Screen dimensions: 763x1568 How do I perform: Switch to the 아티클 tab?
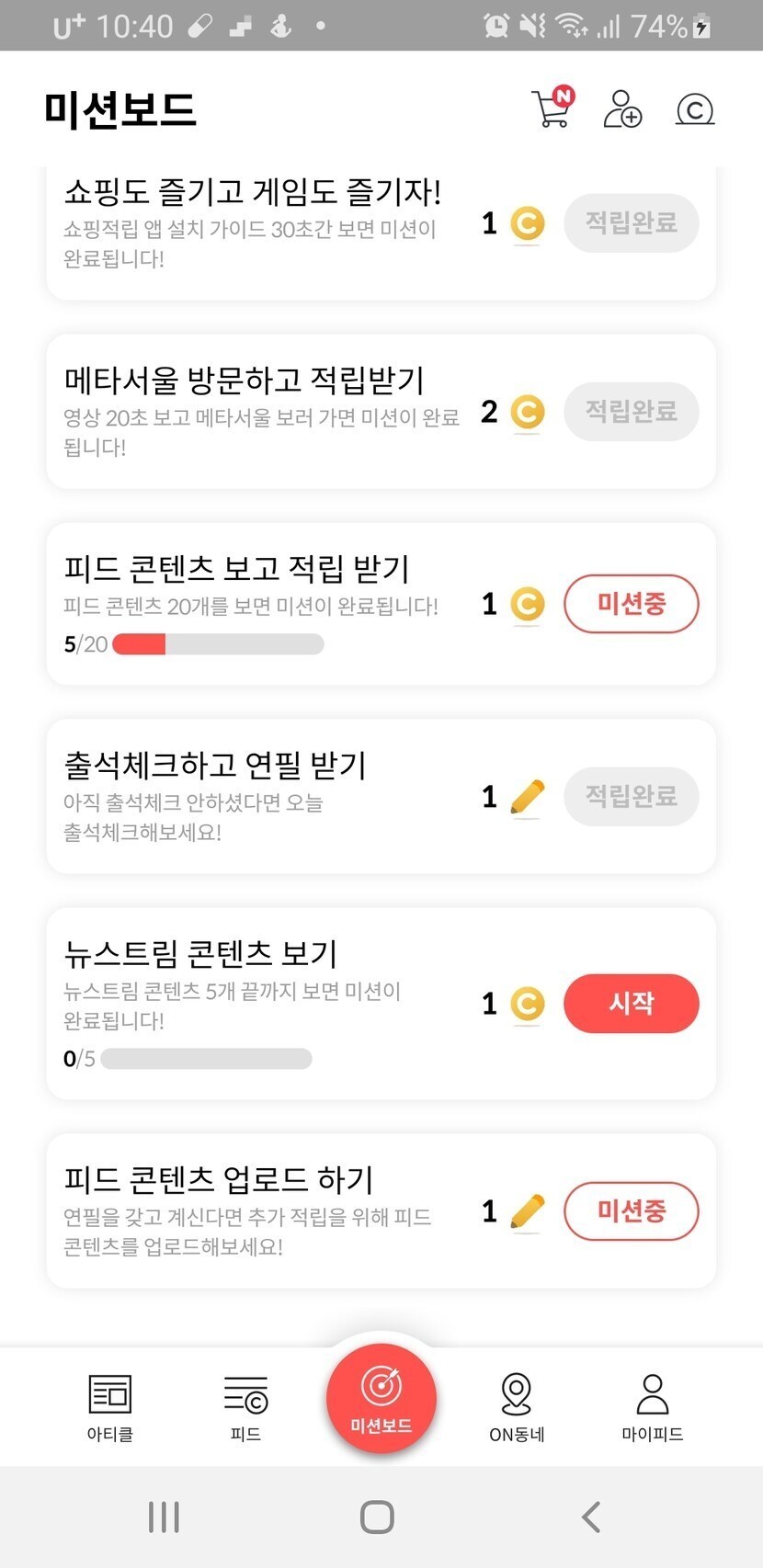[x=110, y=1406]
